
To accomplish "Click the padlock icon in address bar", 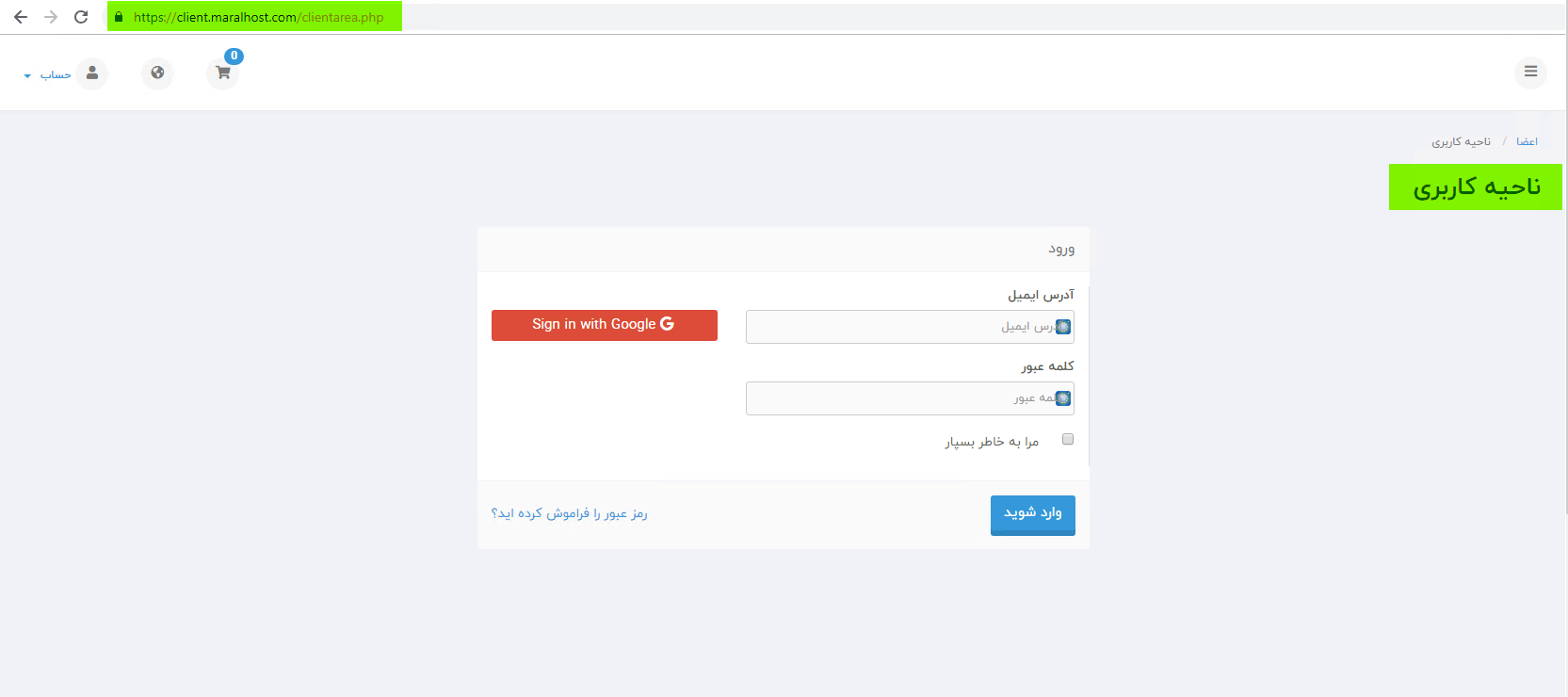I will pyautogui.click(x=119, y=17).
